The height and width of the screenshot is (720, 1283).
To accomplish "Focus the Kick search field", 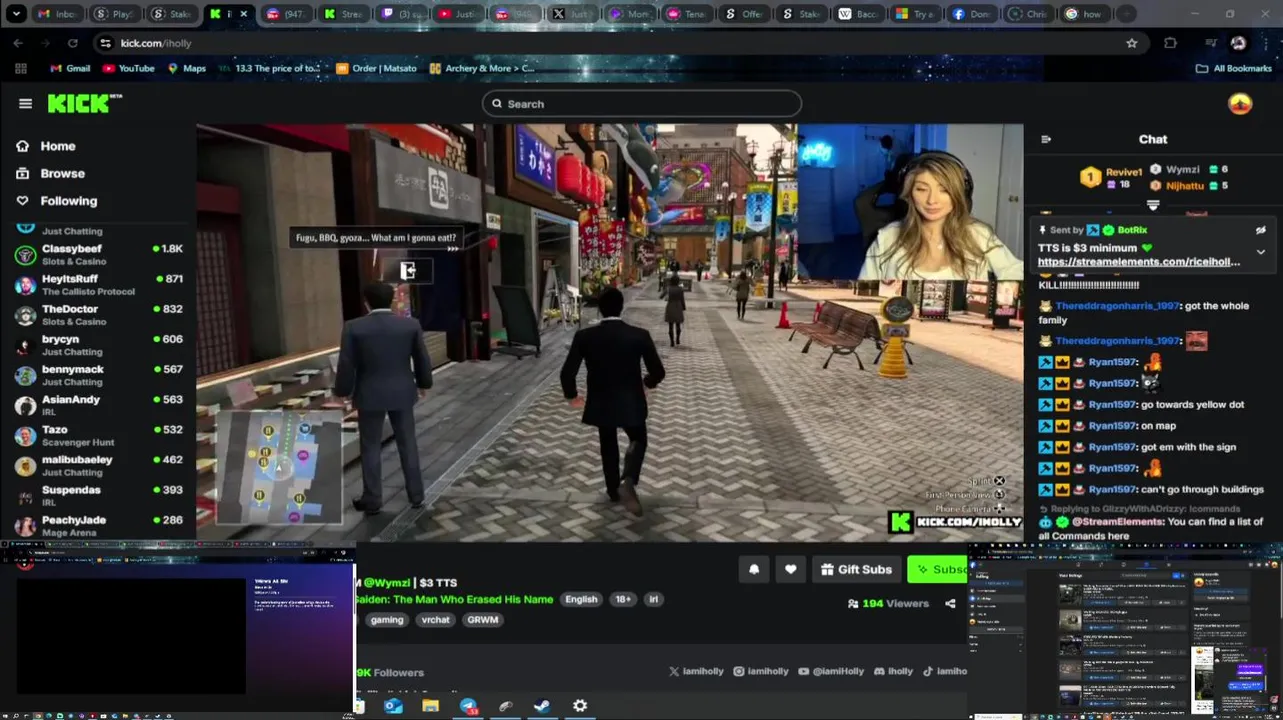I will pyautogui.click(x=642, y=104).
